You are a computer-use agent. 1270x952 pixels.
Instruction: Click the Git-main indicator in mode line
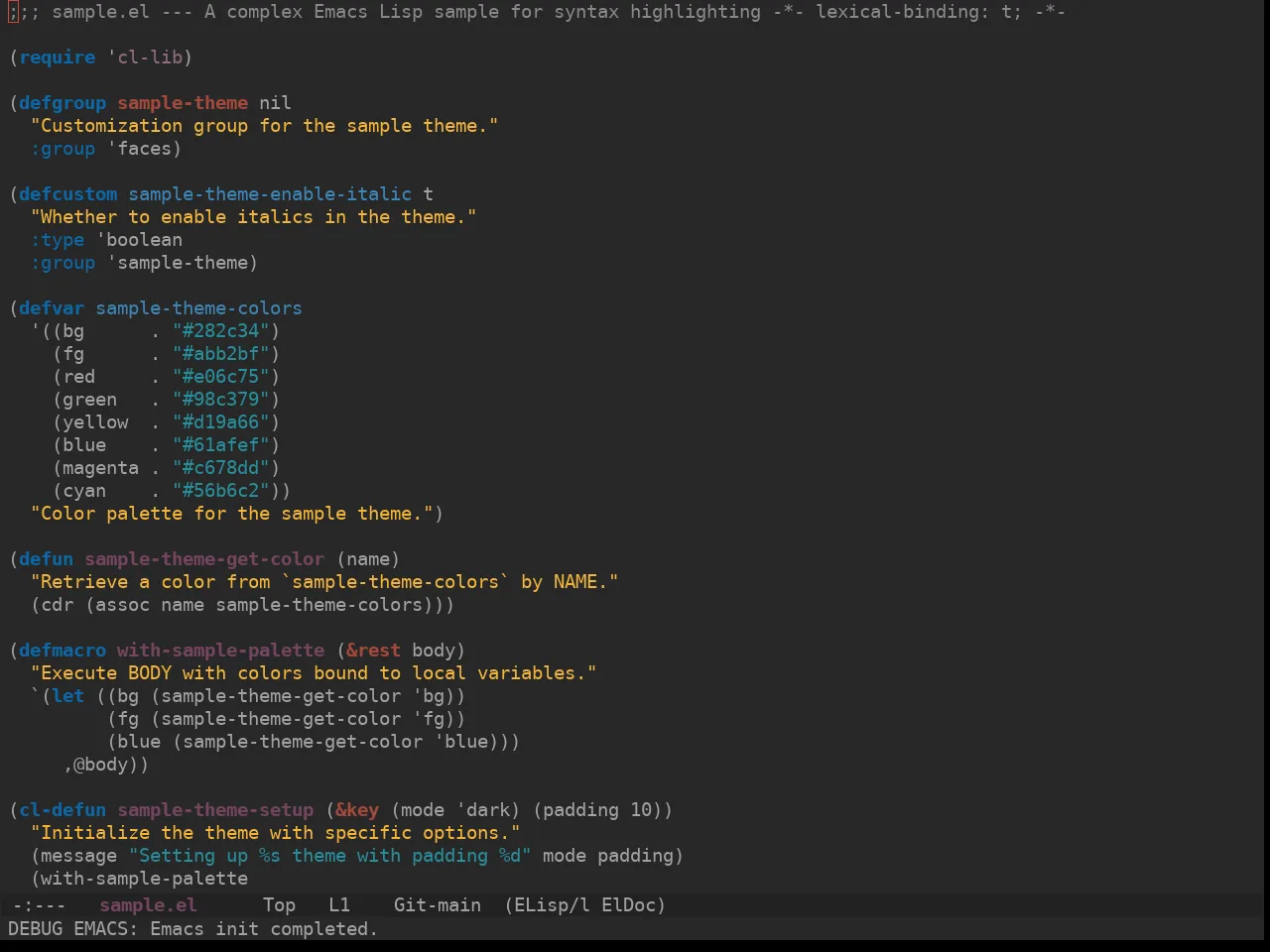click(x=438, y=904)
